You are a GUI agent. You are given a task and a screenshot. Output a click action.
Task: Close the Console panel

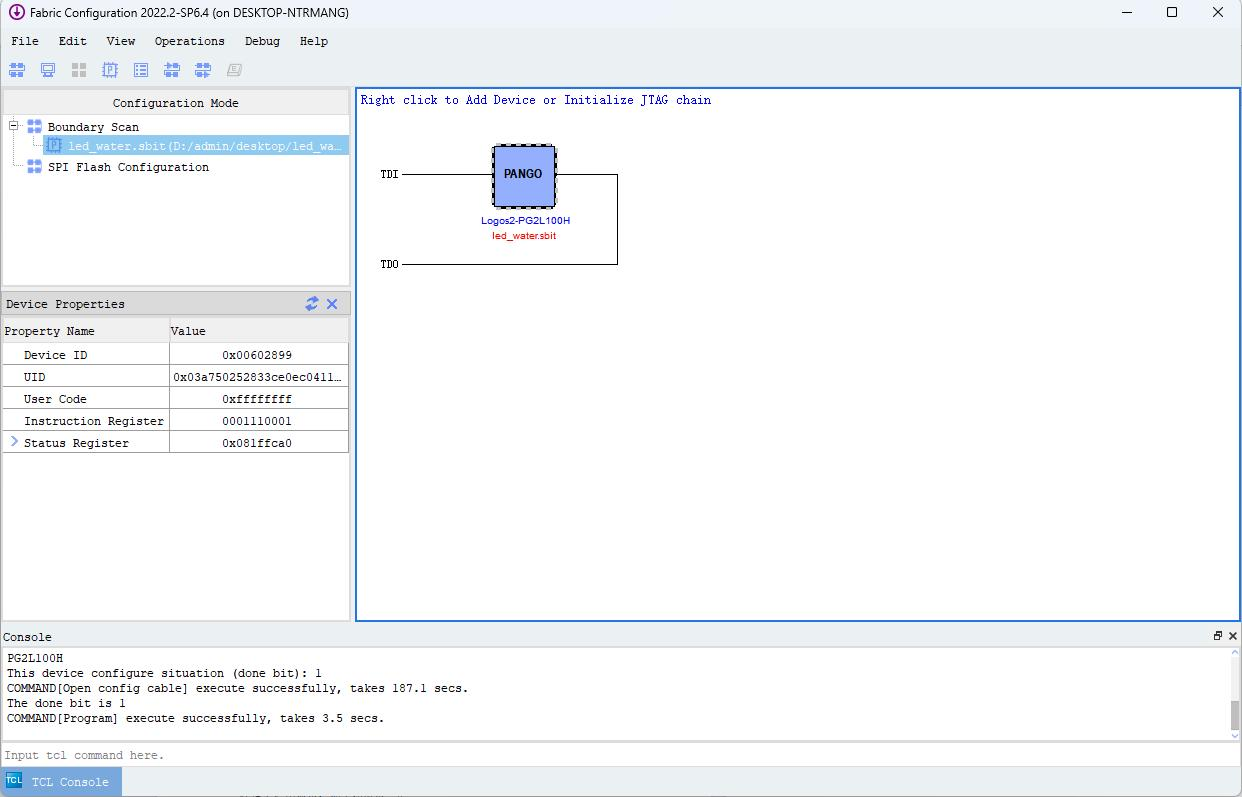(x=1233, y=636)
